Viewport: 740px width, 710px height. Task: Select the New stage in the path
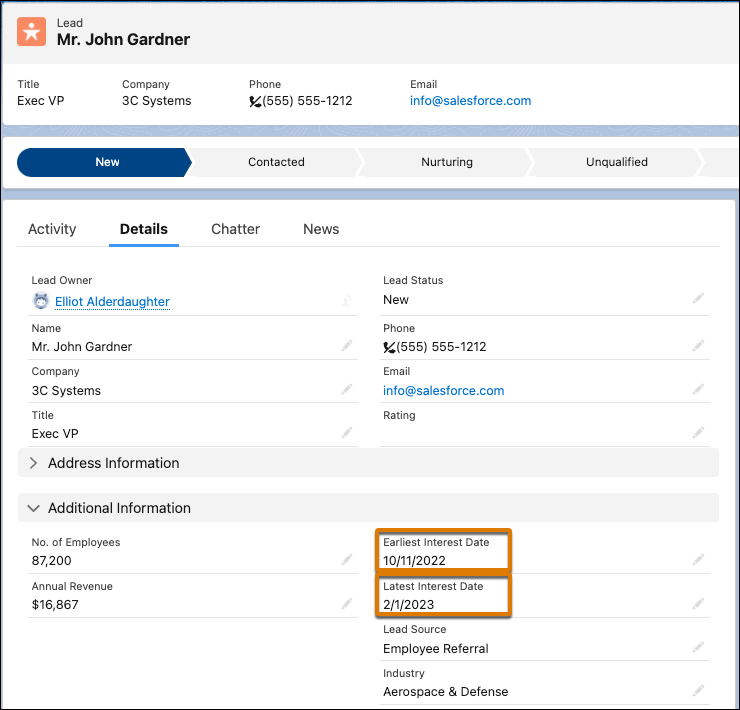[104, 162]
